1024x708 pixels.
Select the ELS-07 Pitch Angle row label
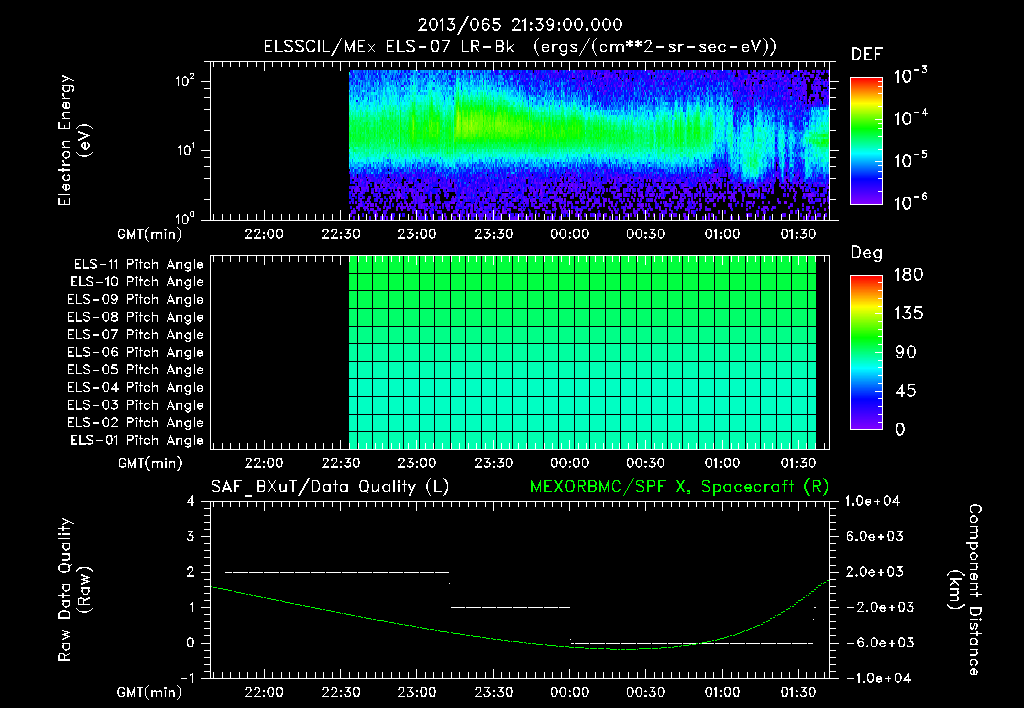tap(135, 335)
